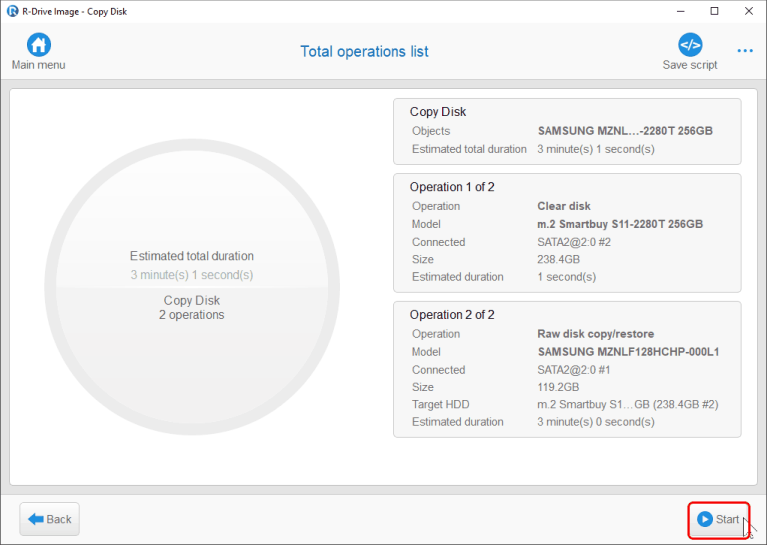Click the '238.4GB' size value
Screen dimensions: 767x545
point(558,259)
